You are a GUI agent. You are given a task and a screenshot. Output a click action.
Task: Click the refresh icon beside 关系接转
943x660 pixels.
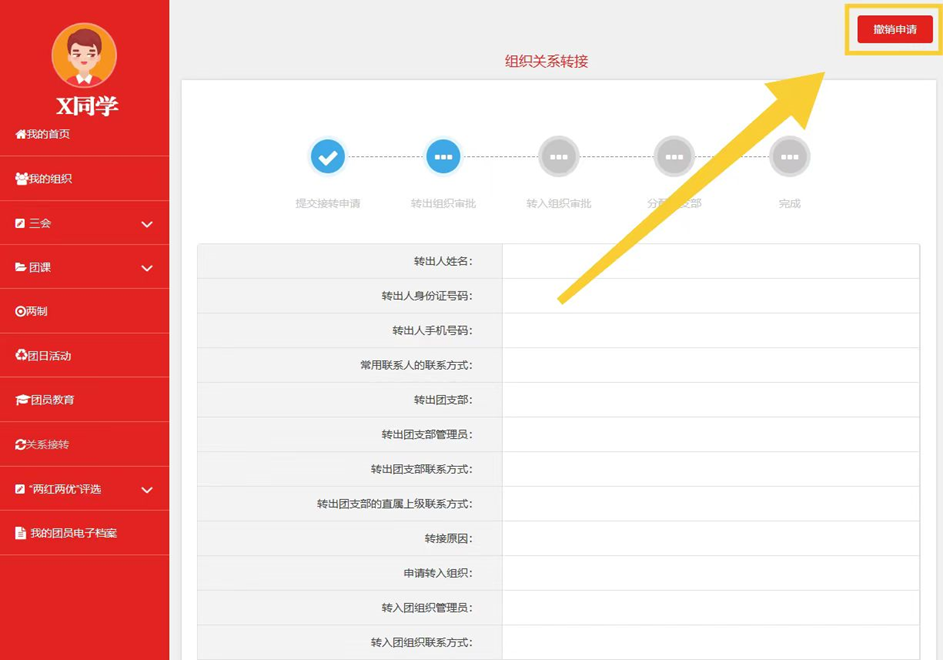click(20, 445)
